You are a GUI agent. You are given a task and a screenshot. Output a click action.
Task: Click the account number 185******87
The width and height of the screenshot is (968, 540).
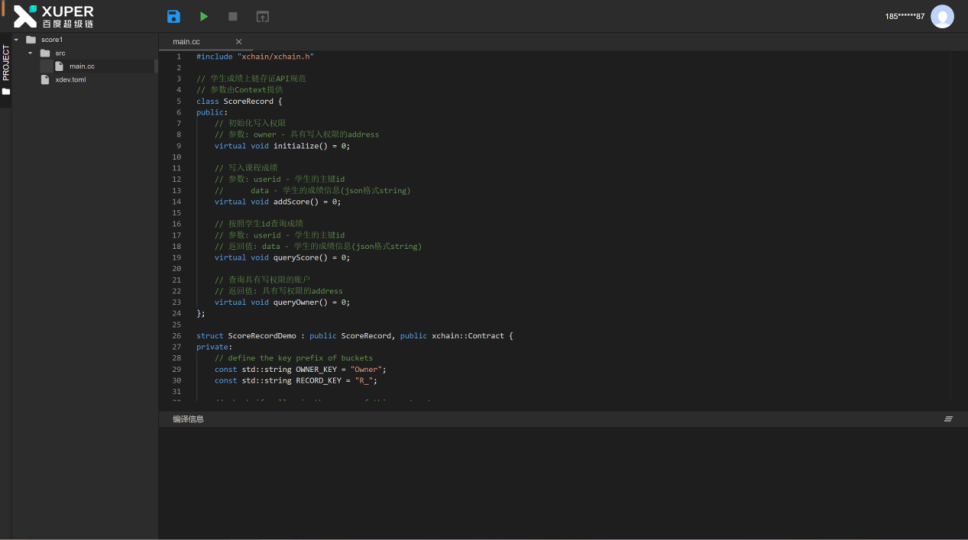click(904, 16)
